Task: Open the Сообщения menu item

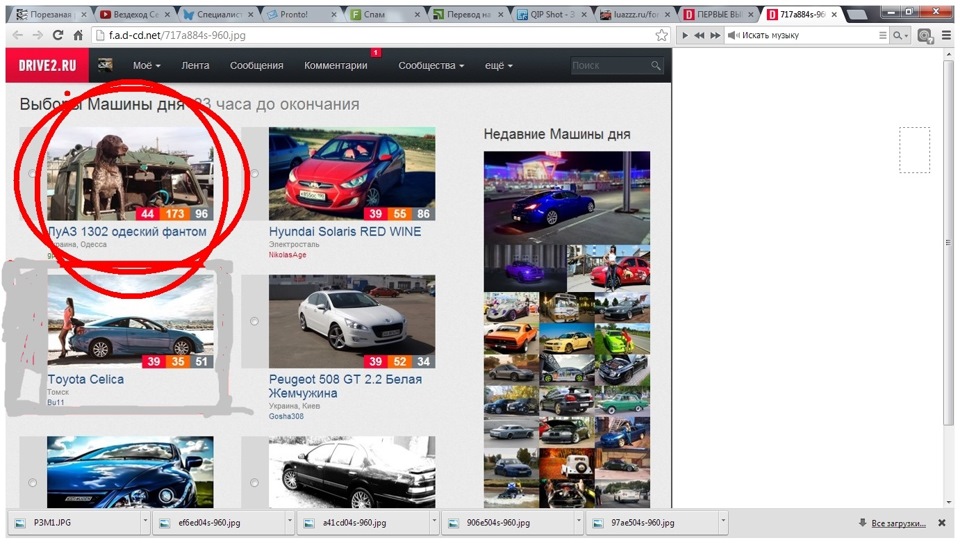Action: (x=257, y=66)
